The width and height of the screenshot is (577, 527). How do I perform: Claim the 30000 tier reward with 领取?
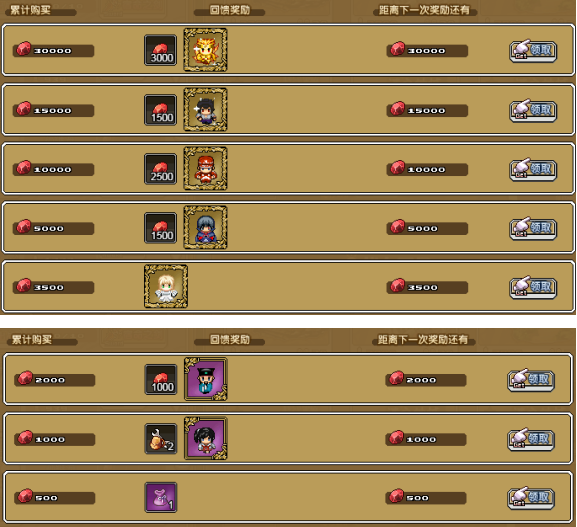tap(533, 51)
